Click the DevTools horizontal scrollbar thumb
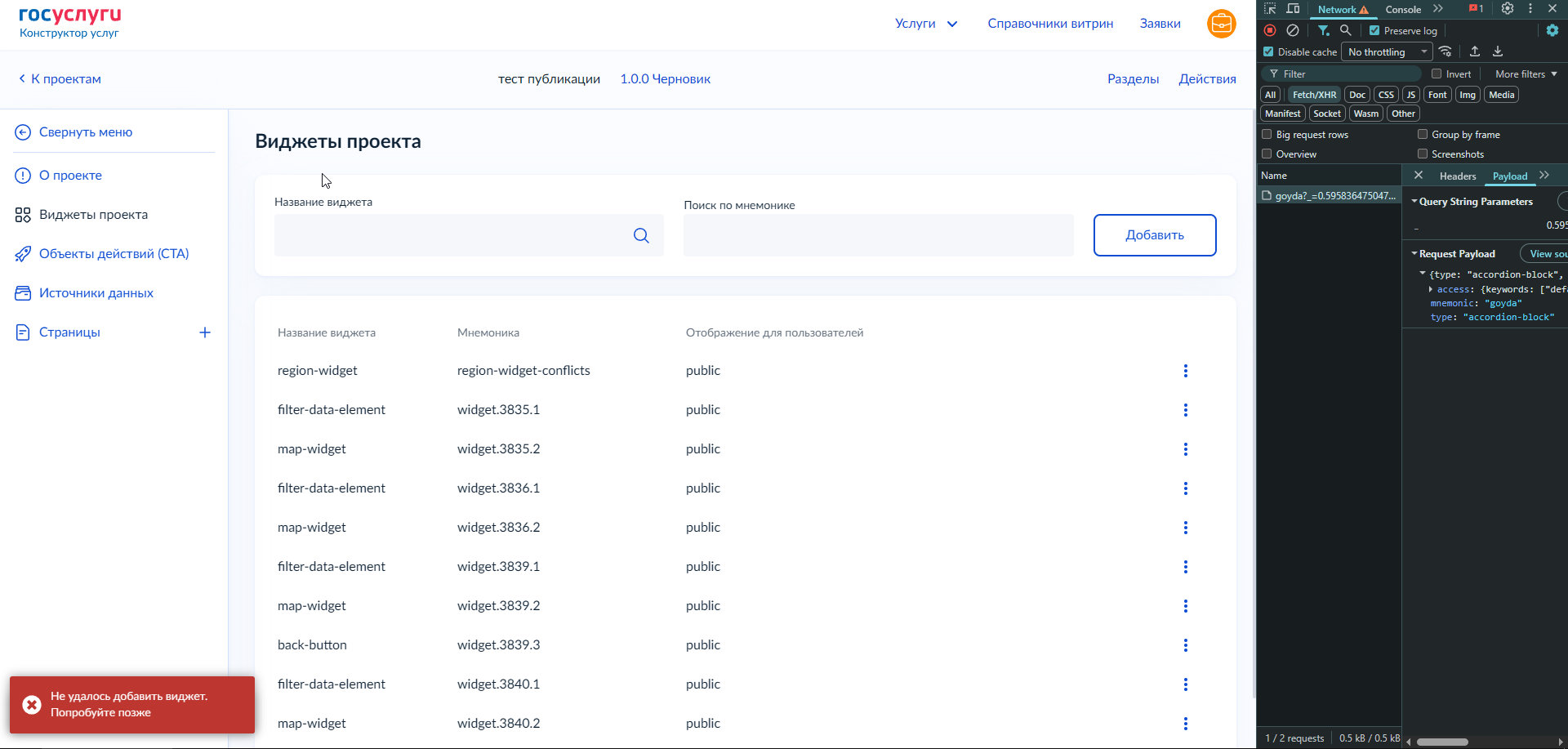 [1442, 742]
